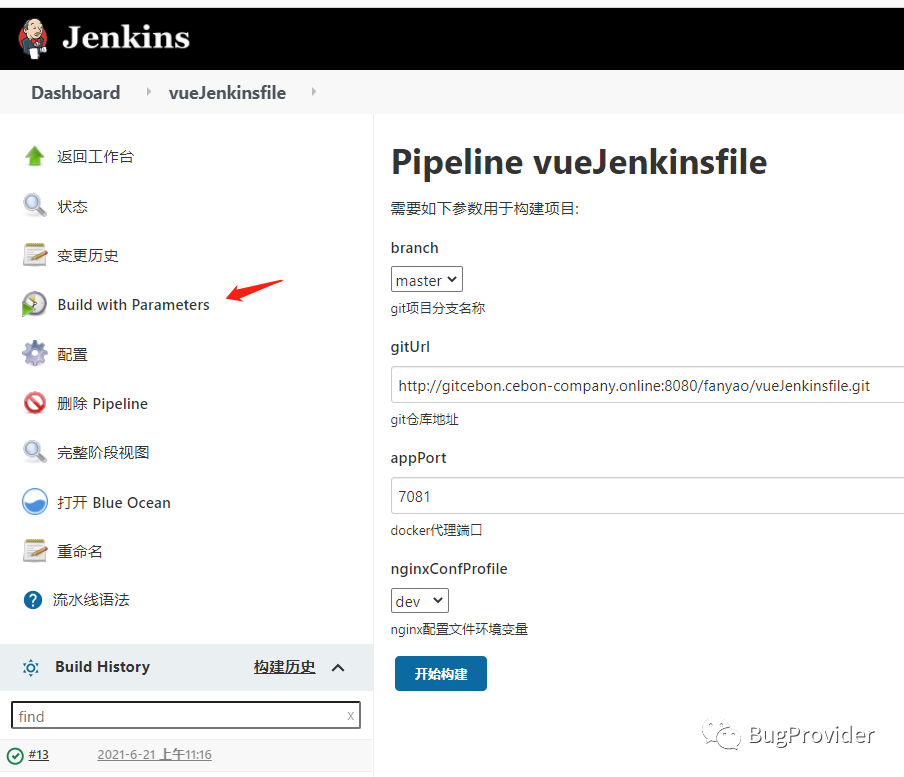The width and height of the screenshot is (904, 777).
Task: Open 完整阶段视图 from the sidebar
Action: coord(103,453)
